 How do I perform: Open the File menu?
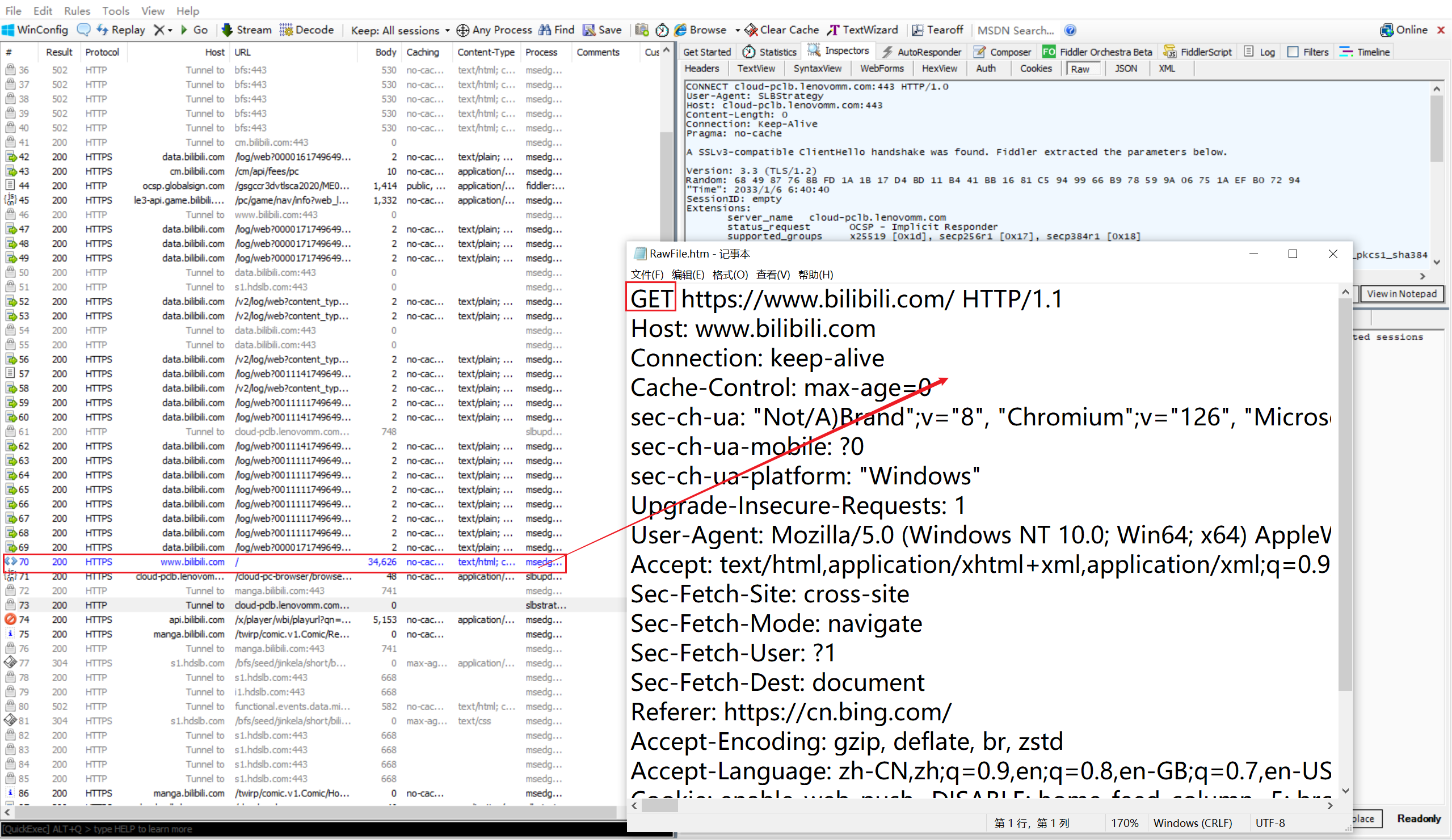click(13, 10)
